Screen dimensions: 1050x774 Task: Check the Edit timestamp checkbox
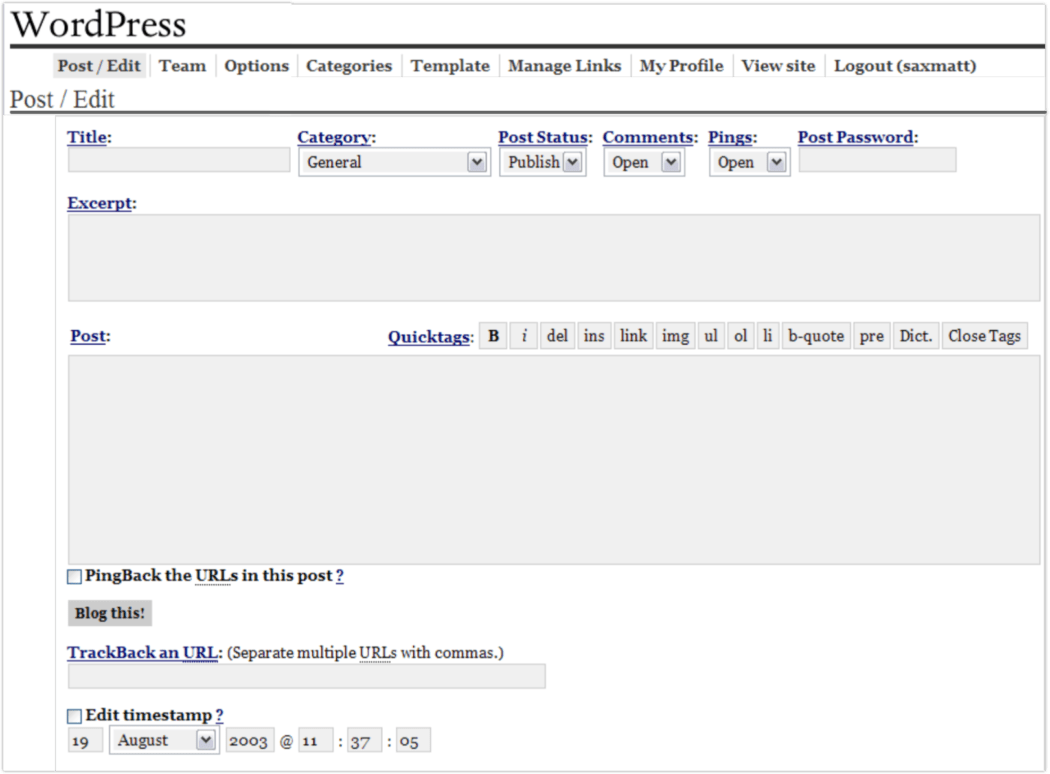pos(75,716)
